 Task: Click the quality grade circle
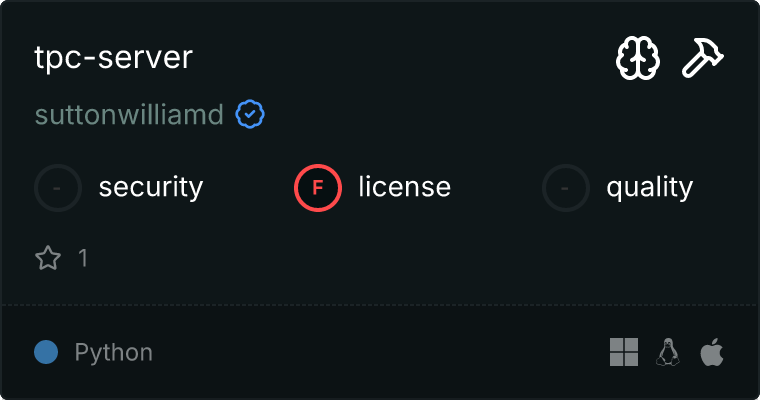(566, 187)
